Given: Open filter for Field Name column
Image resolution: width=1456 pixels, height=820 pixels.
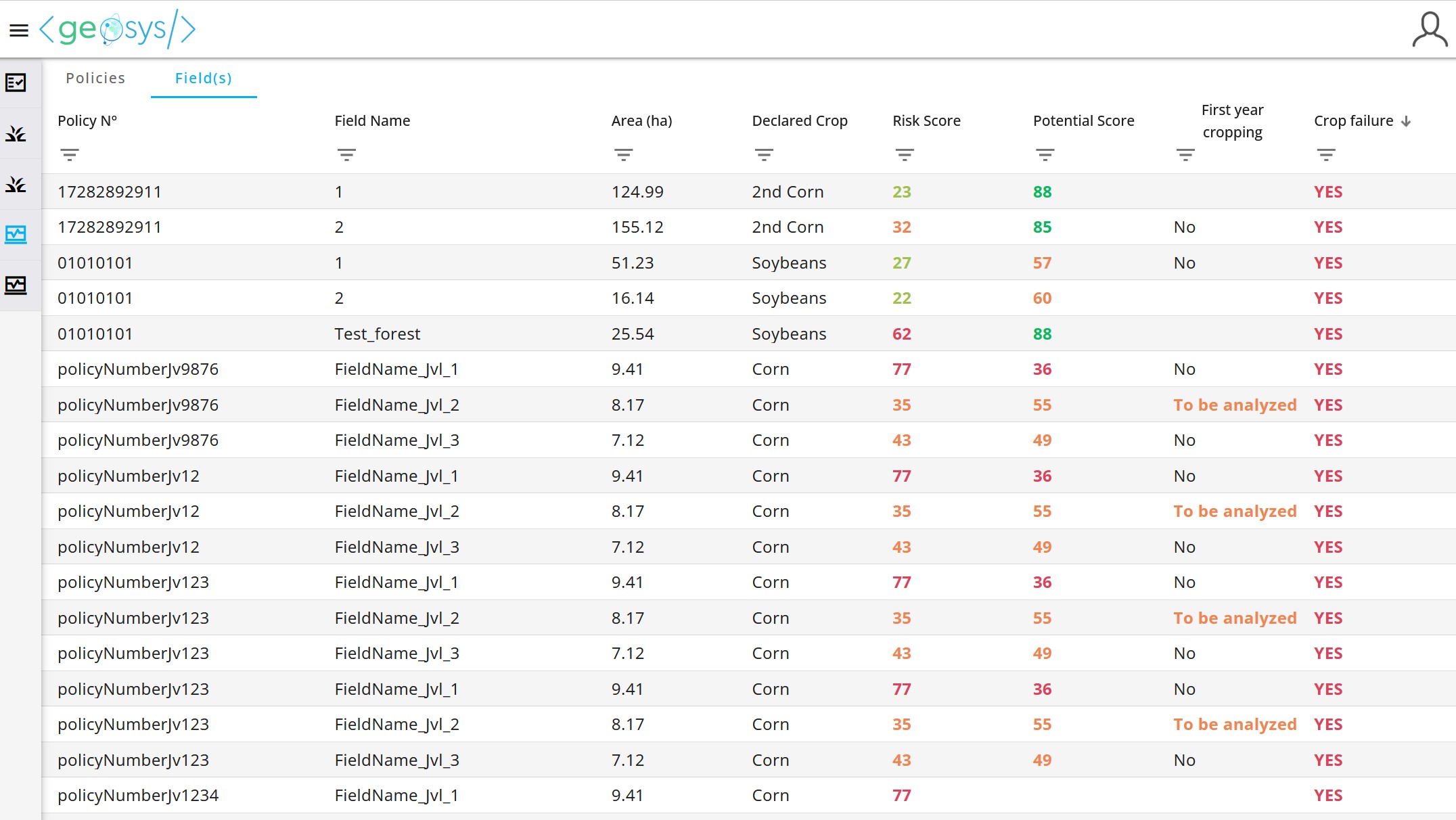Looking at the screenshot, I should pos(346,155).
